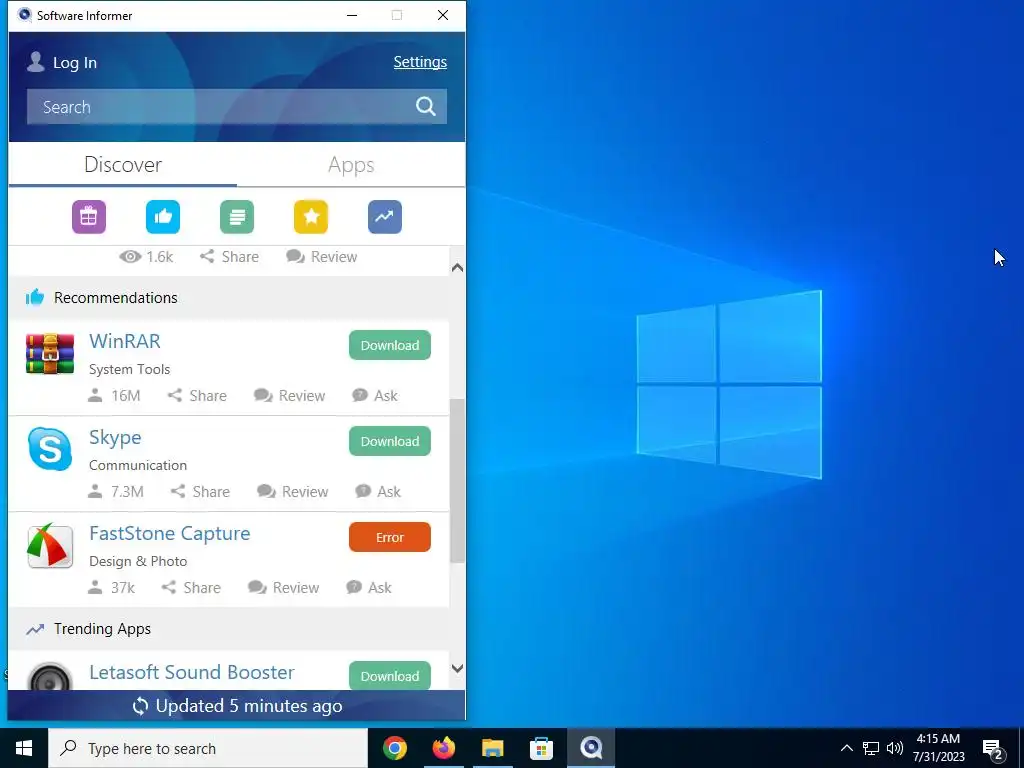Click the Communication category under Skype
Screen dimensions: 1024x768
coord(138,466)
